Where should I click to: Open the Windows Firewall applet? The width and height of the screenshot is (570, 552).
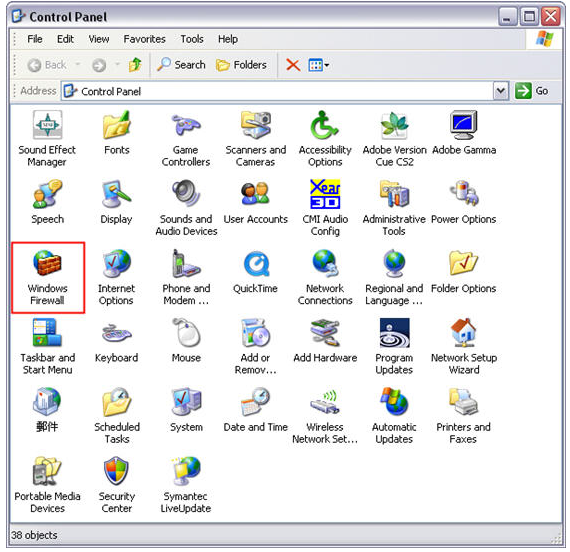47,277
